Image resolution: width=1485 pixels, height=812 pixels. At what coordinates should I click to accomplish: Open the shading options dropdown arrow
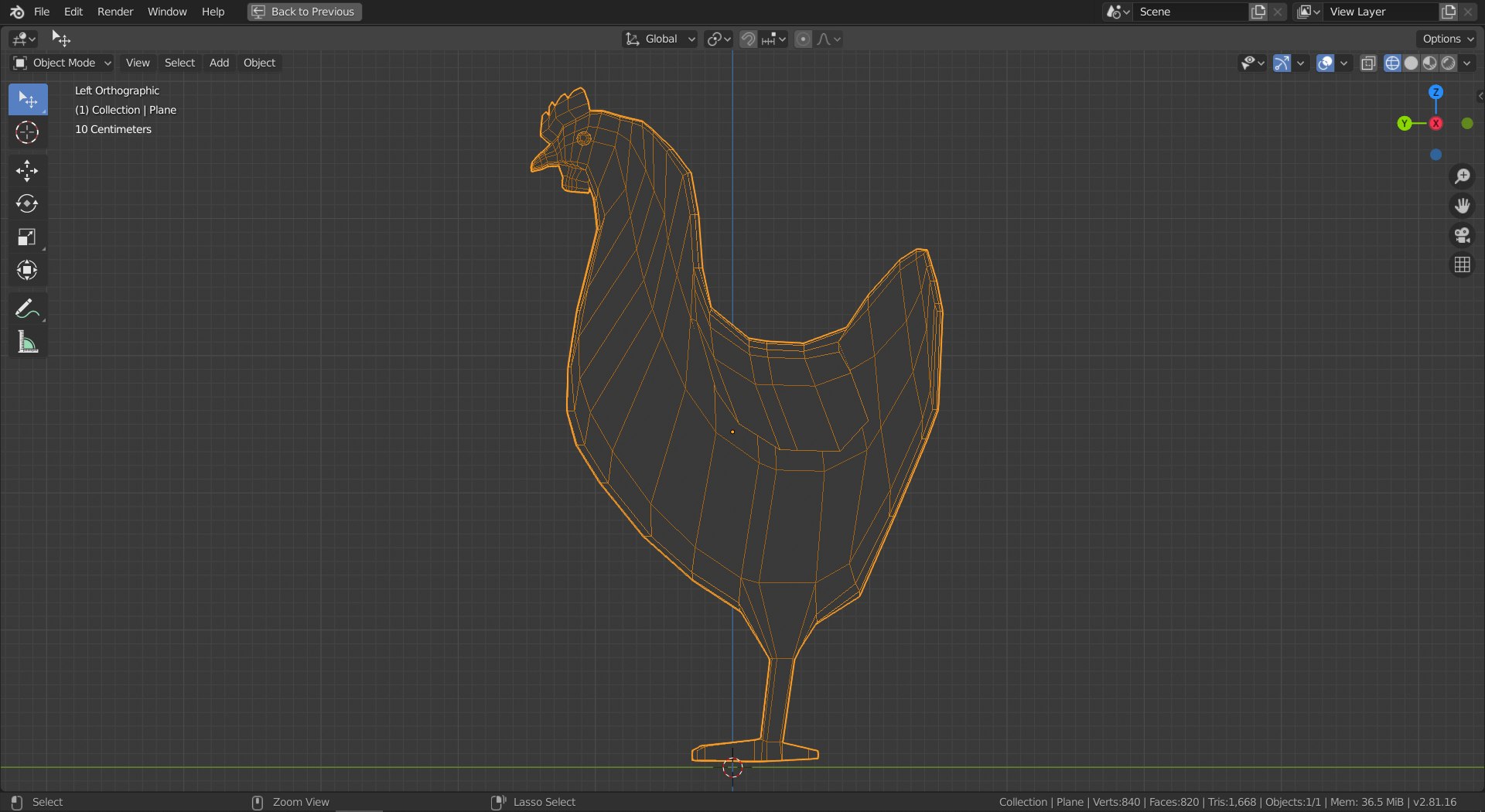click(x=1467, y=63)
